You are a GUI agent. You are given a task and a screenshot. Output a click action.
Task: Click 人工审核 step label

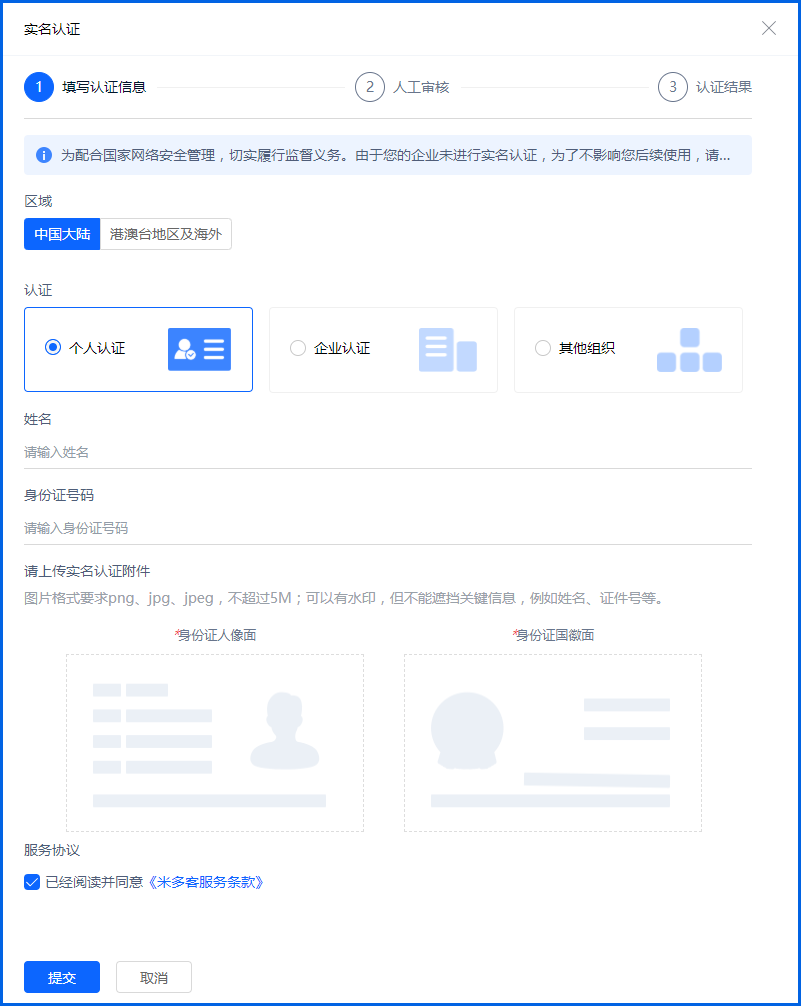421,87
